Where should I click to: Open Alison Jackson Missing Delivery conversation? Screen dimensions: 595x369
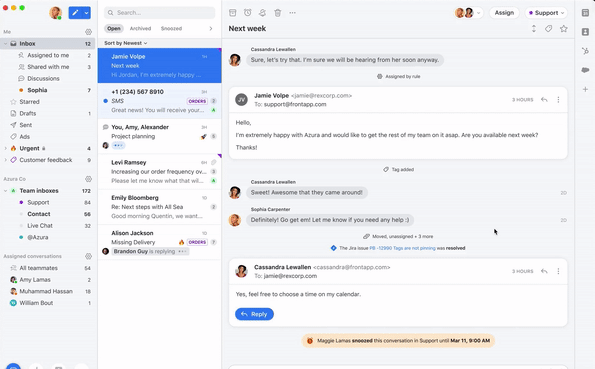coord(159,242)
